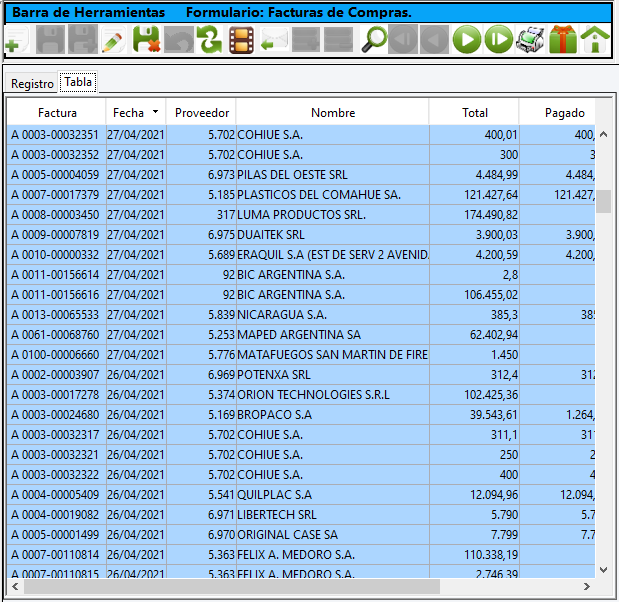Select invoice A 0007-00110814
This screenshot has width=619, height=602.
56,555
